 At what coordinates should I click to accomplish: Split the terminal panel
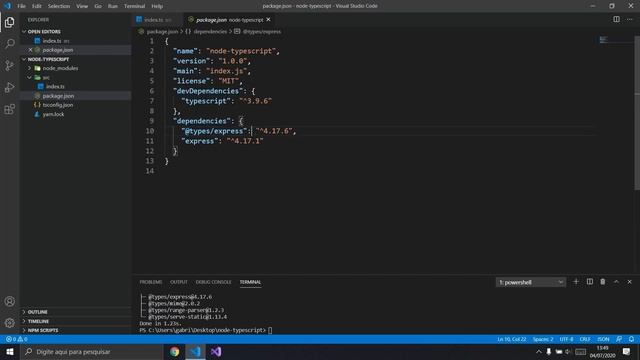tap(590, 282)
